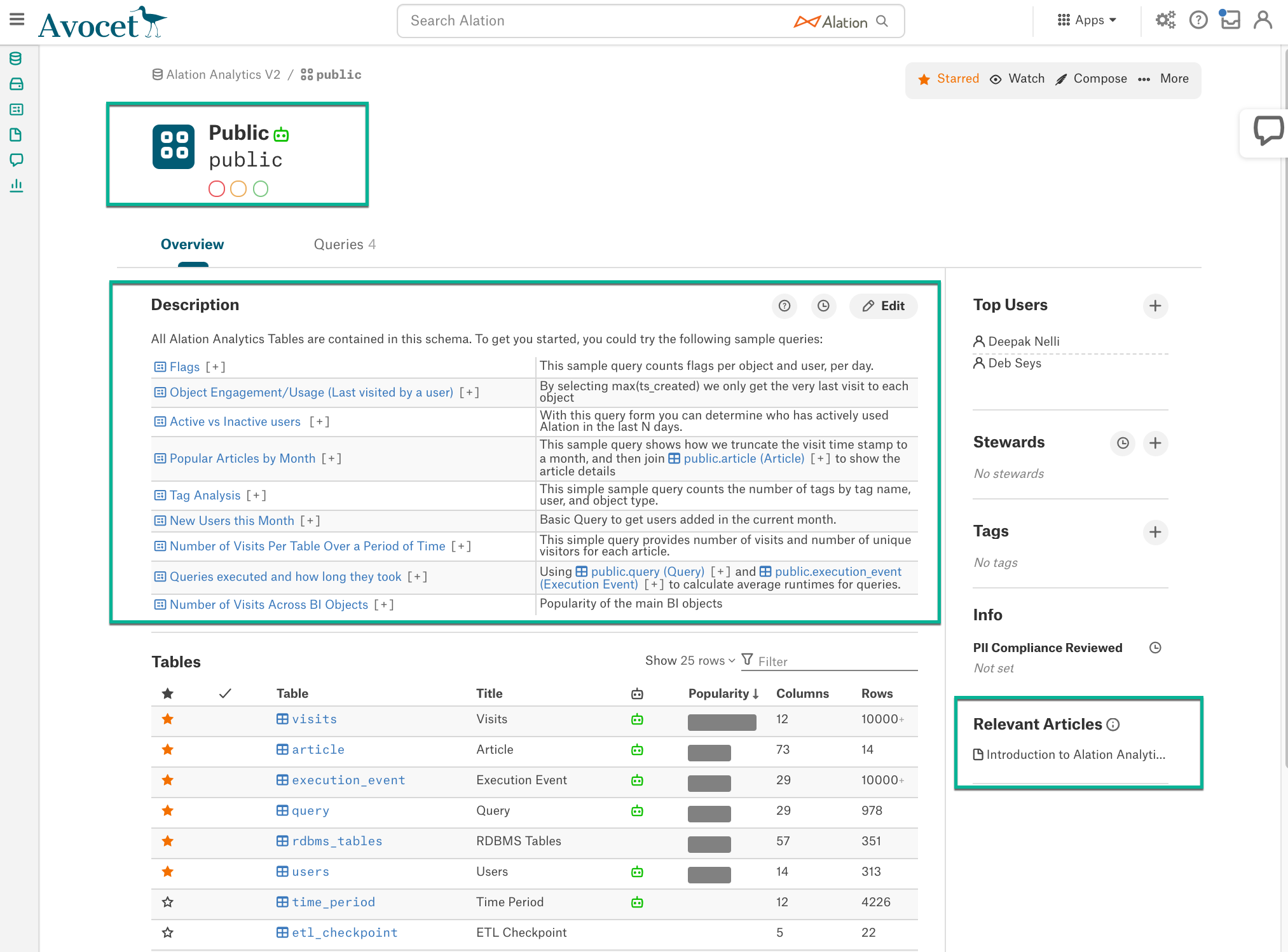Screen dimensions: 1288x952
Task: Open the Show 25 rows dropdown
Action: click(690, 661)
